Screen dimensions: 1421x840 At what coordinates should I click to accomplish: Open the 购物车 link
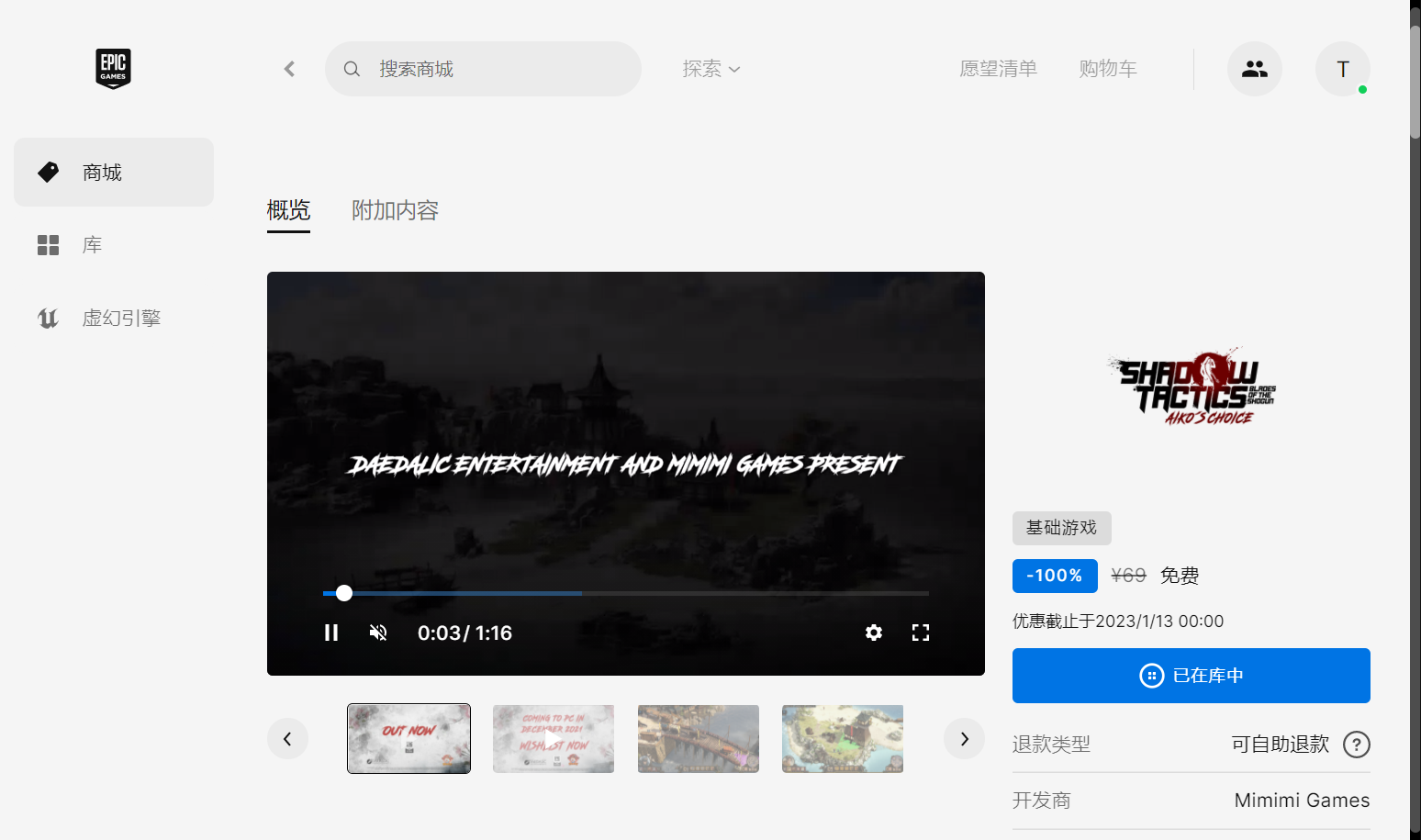pyautogui.click(x=1108, y=69)
